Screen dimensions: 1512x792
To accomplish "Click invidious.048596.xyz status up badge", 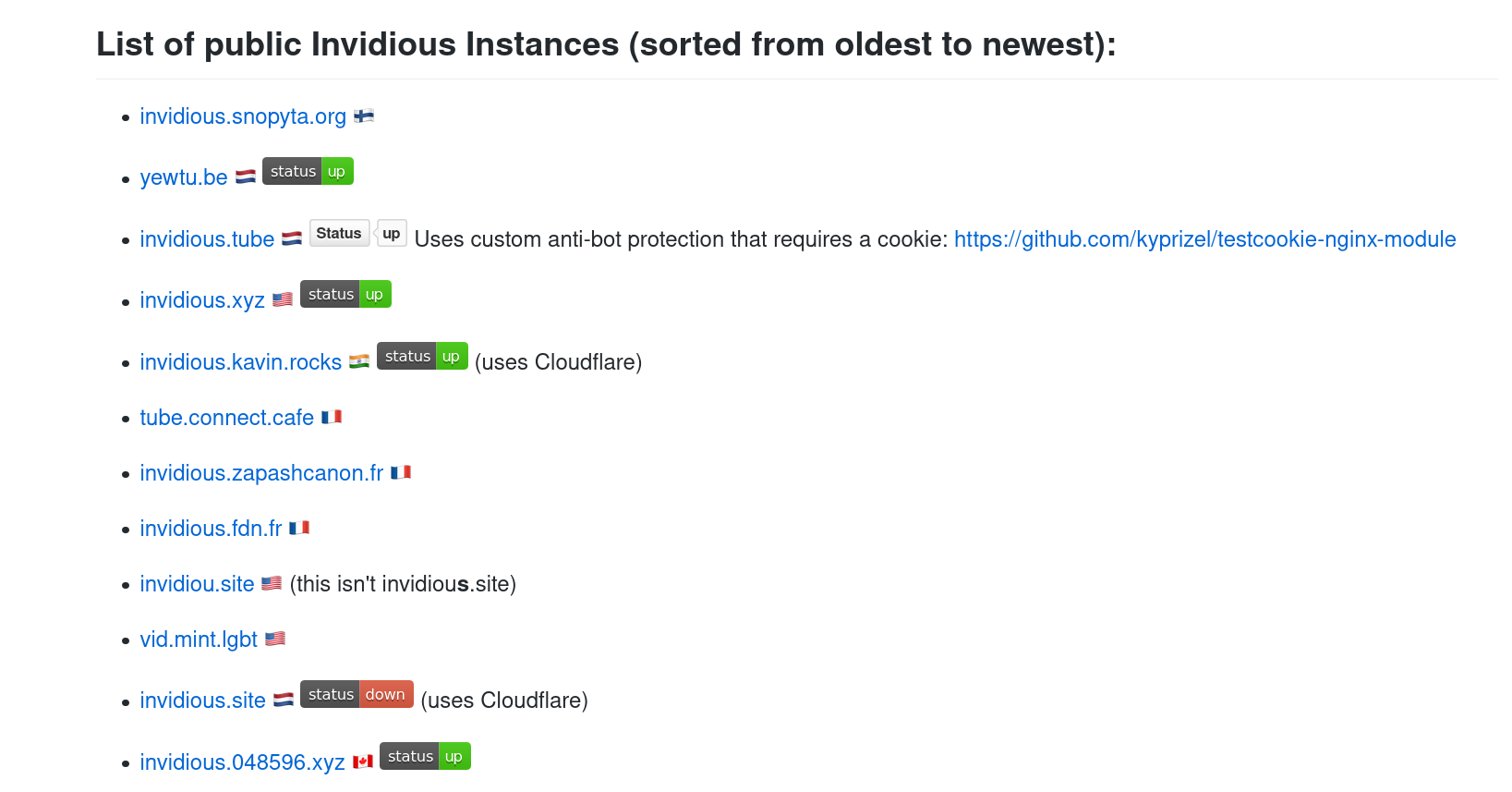I will [x=425, y=757].
